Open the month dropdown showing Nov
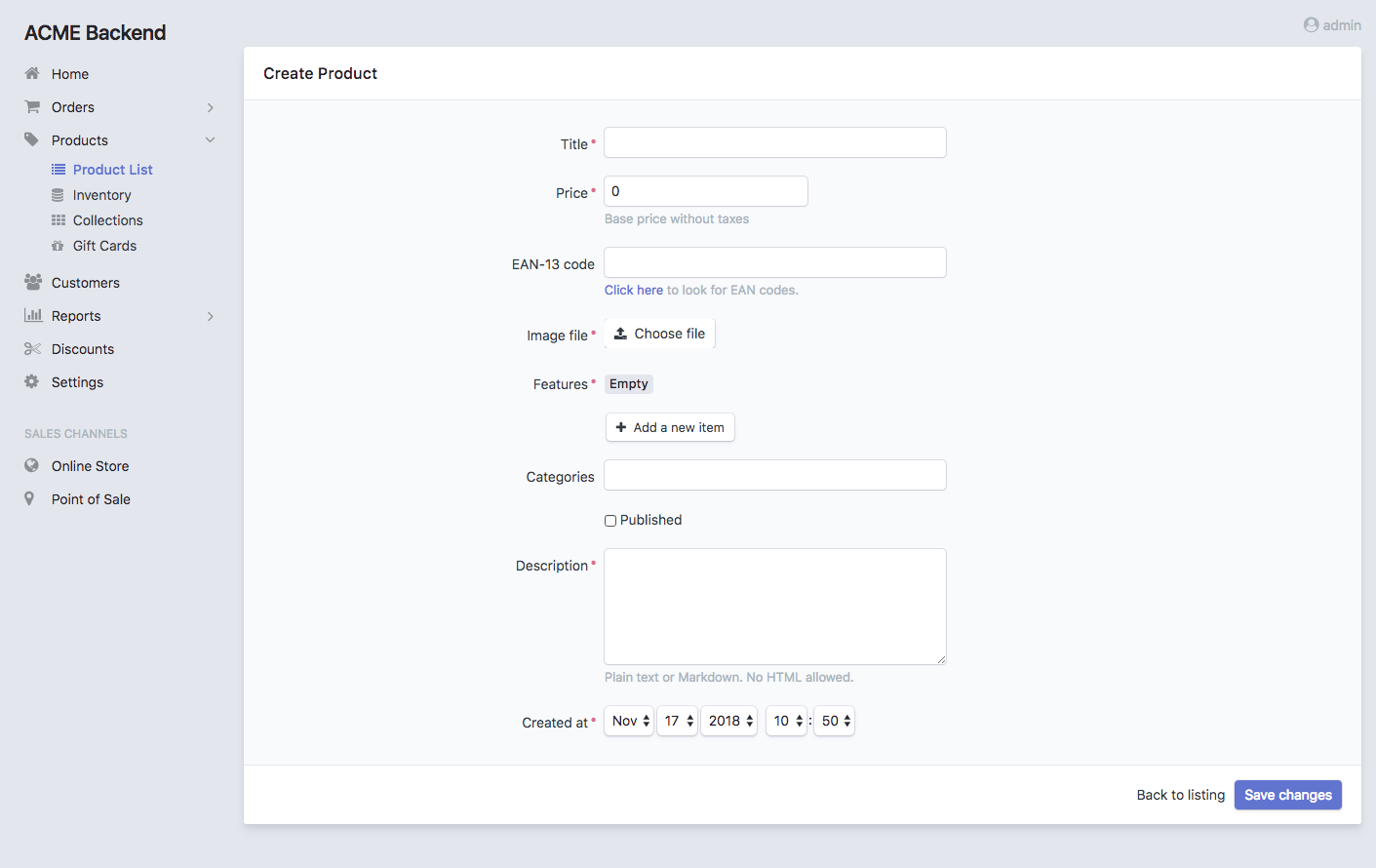 (629, 721)
